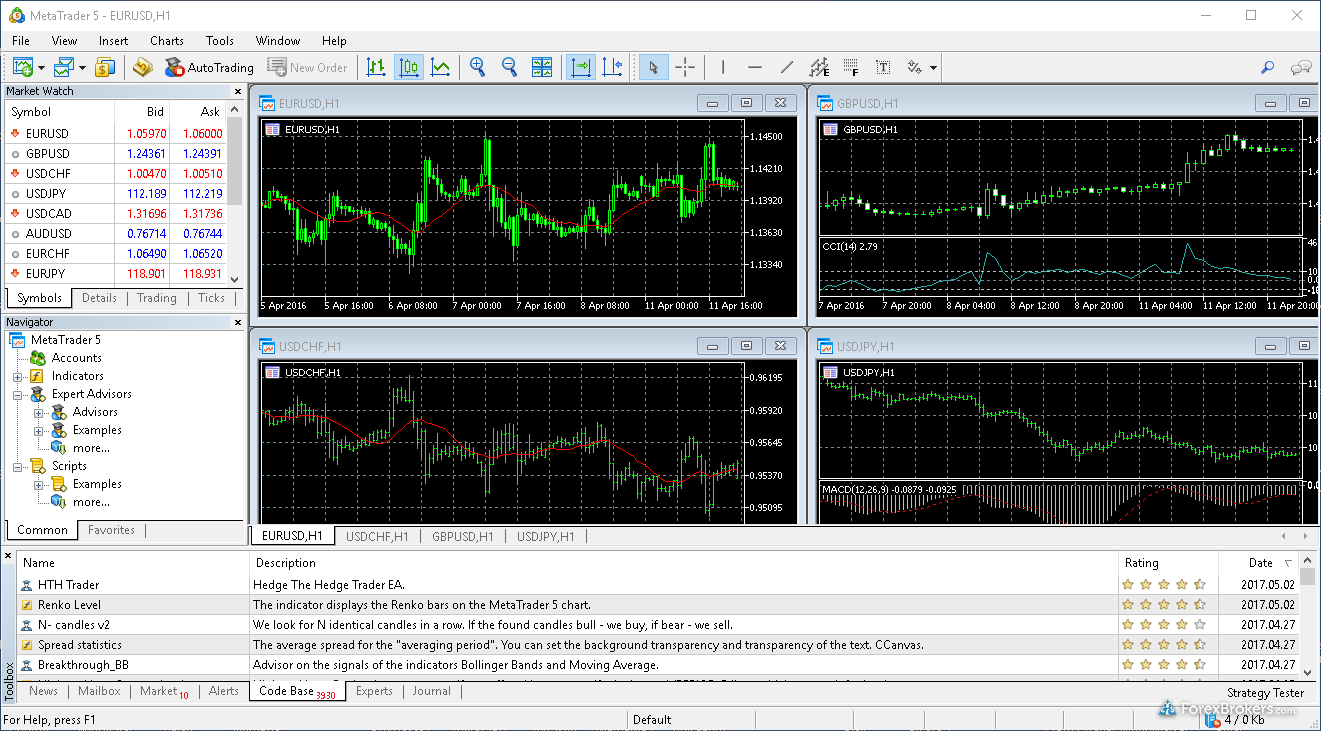Zoom out on the active chart
Viewport: 1321px width, 731px height.
coord(509,67)
